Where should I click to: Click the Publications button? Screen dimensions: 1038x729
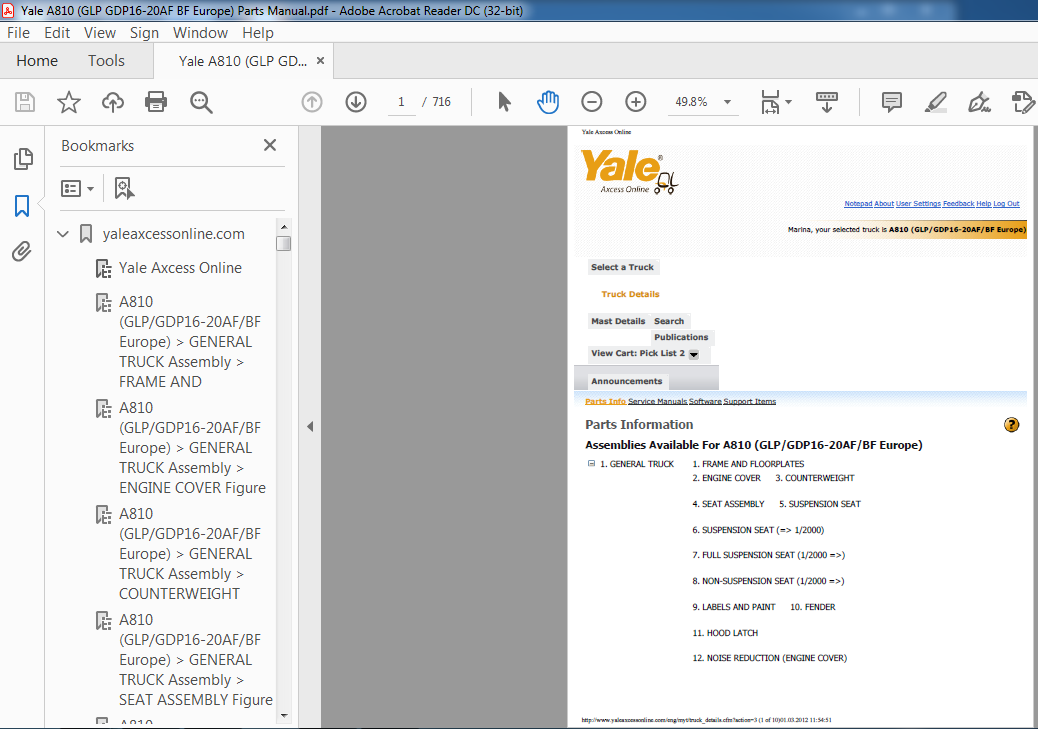coord(681,337)
